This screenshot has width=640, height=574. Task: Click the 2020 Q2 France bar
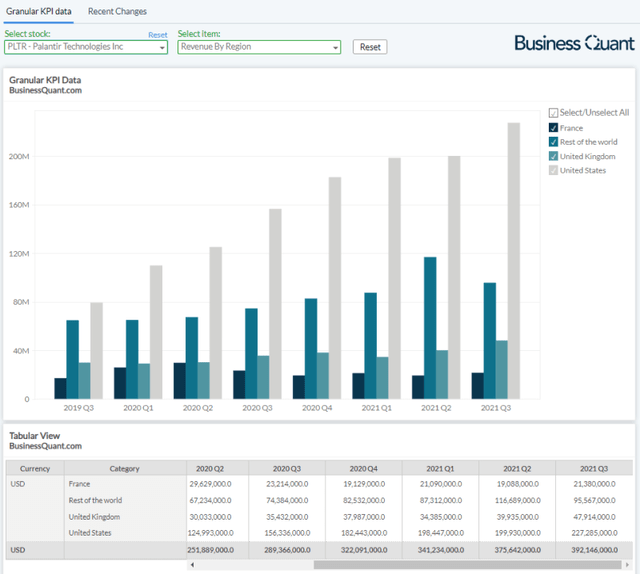(x=180, y=381)
